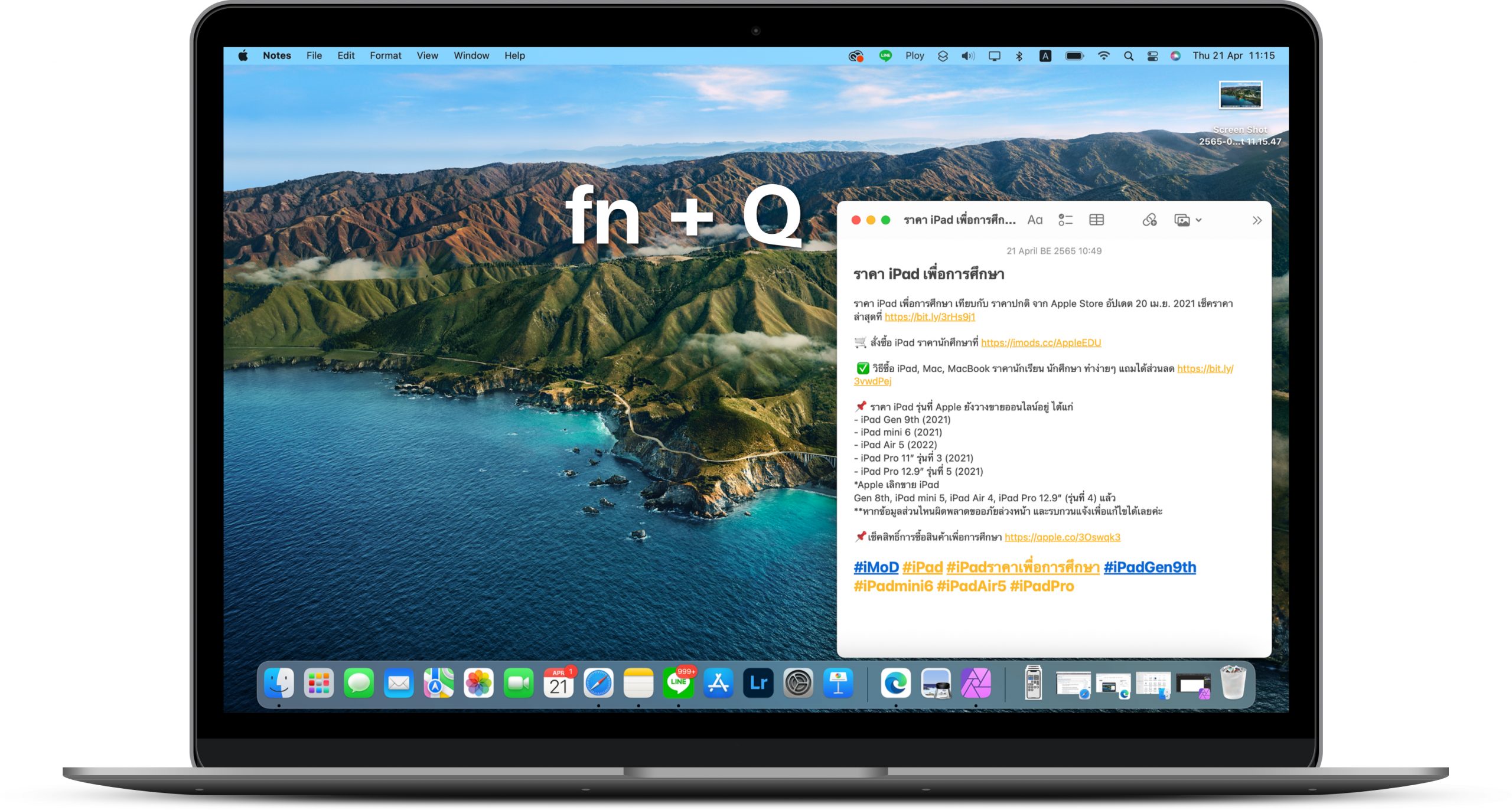
Task: Open the Format menu
Action: click(385, 55)
